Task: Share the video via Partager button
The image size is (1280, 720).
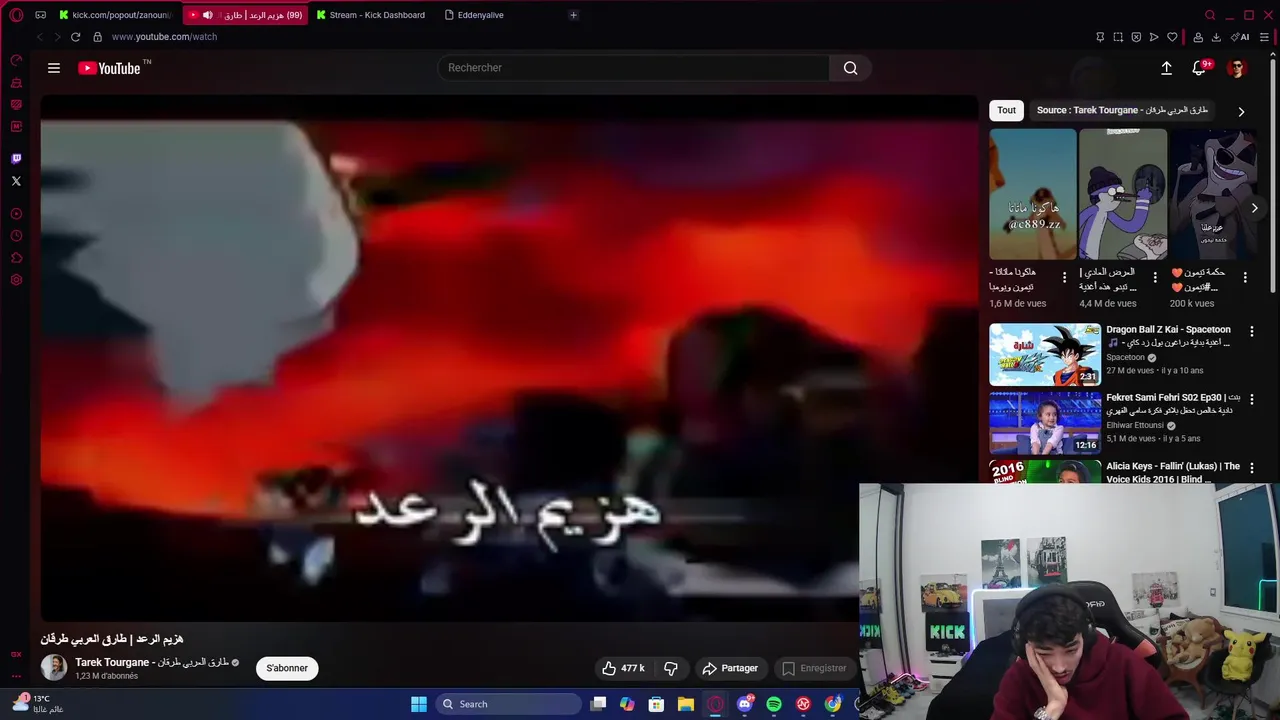Action: click(730, 668)
